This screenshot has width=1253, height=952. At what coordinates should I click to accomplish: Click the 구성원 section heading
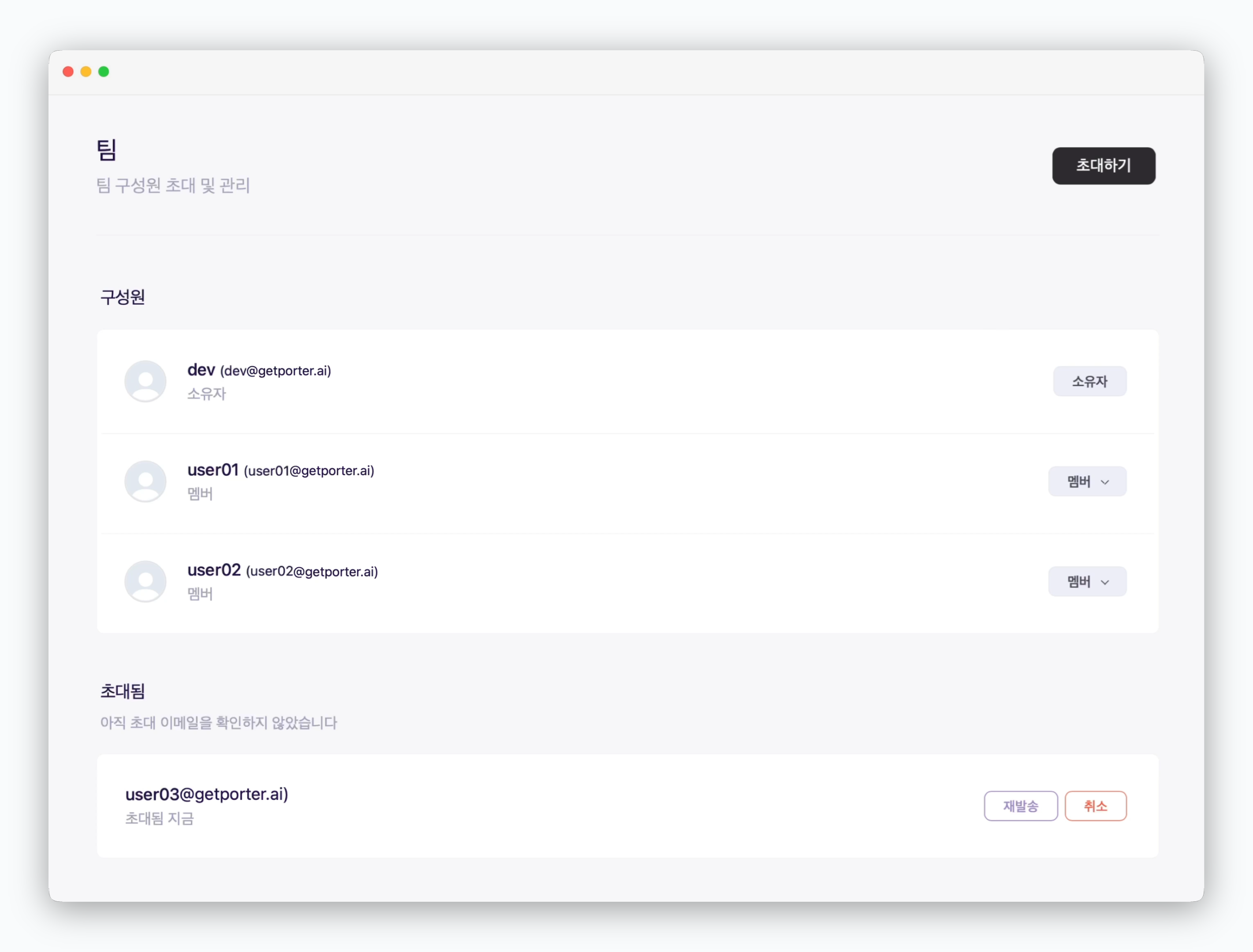123,297
